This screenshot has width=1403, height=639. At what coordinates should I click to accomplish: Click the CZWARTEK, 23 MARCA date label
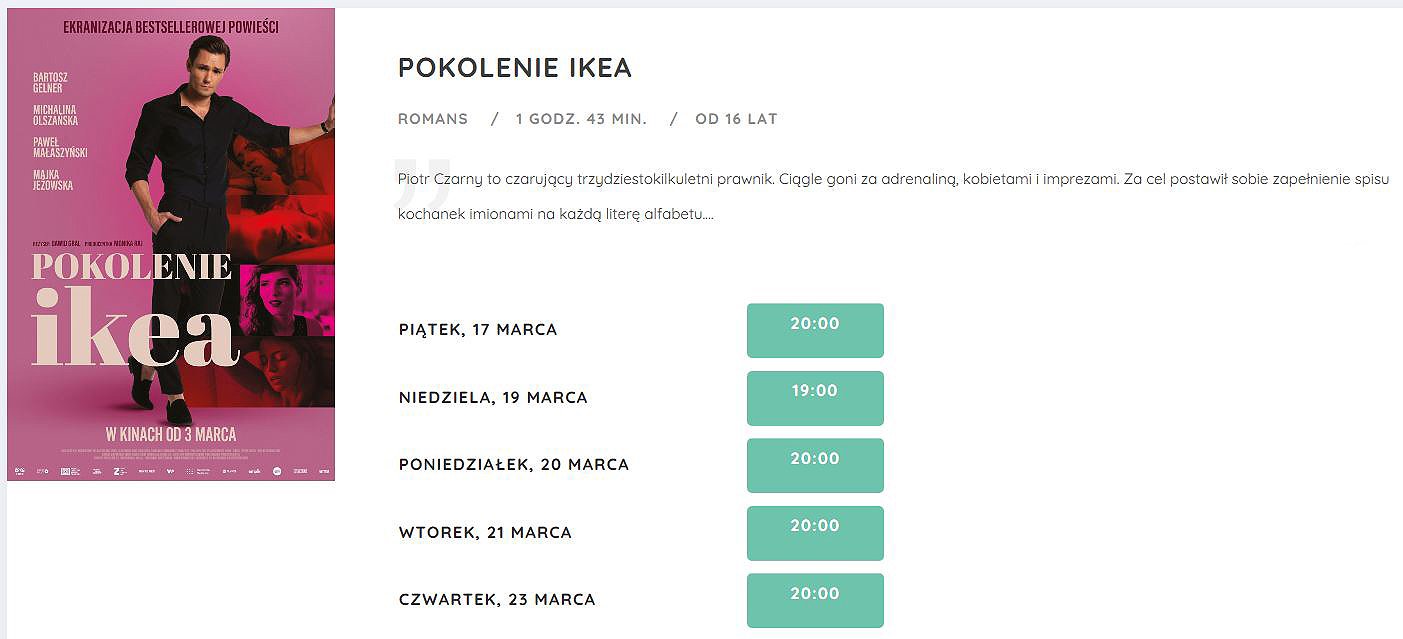coord(497,600)
